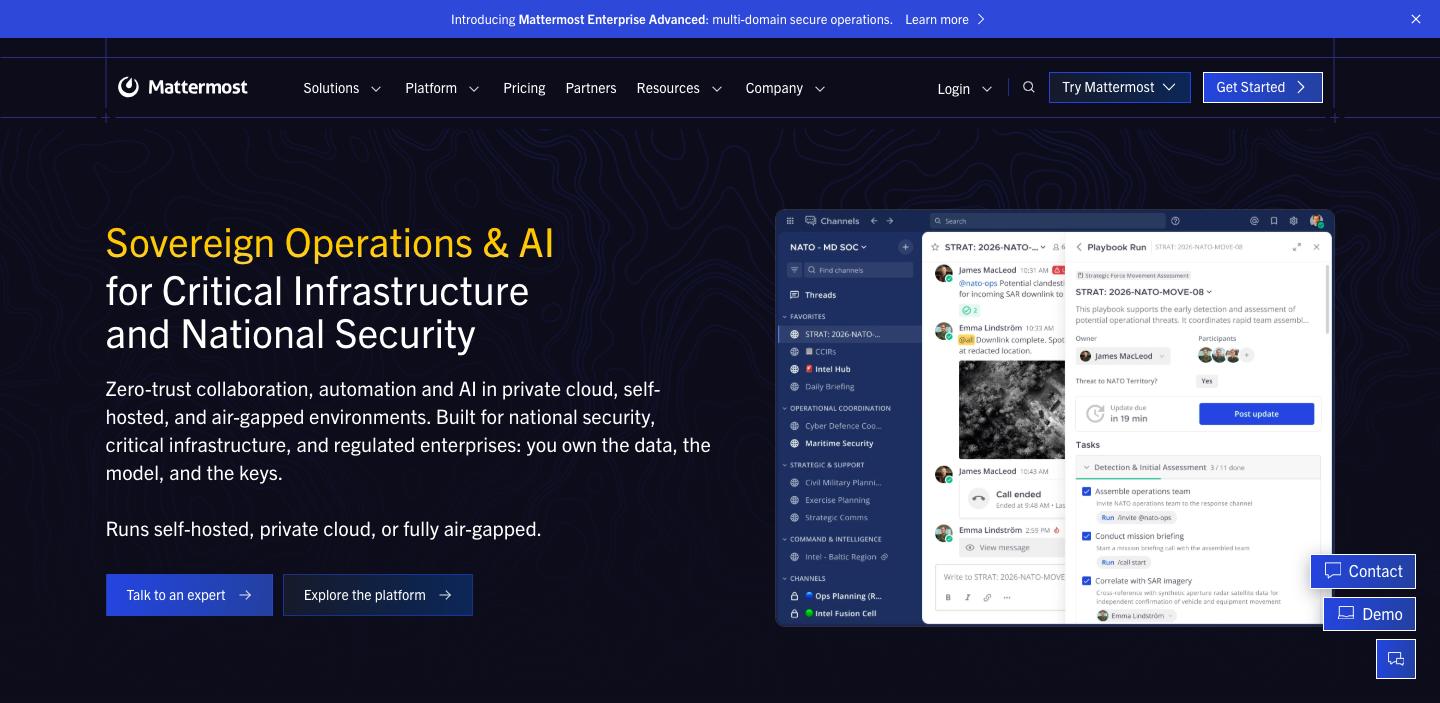Open settings gear icon in app header

(x=1293, y=221)
